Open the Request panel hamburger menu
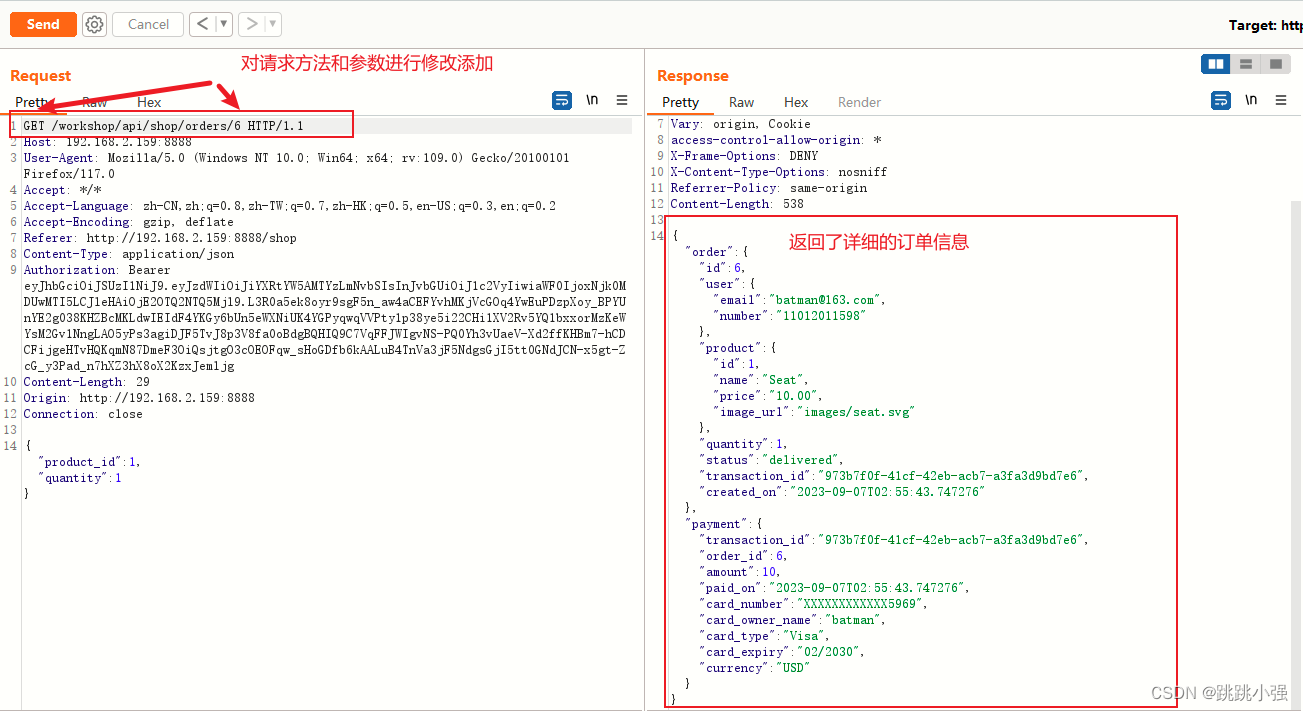This screenshot has width=1303, height=711. 622,100
